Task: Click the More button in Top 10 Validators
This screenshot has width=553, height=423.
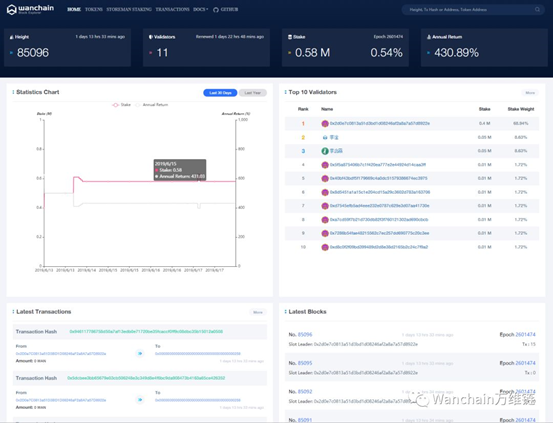Action: coord(530,93)
